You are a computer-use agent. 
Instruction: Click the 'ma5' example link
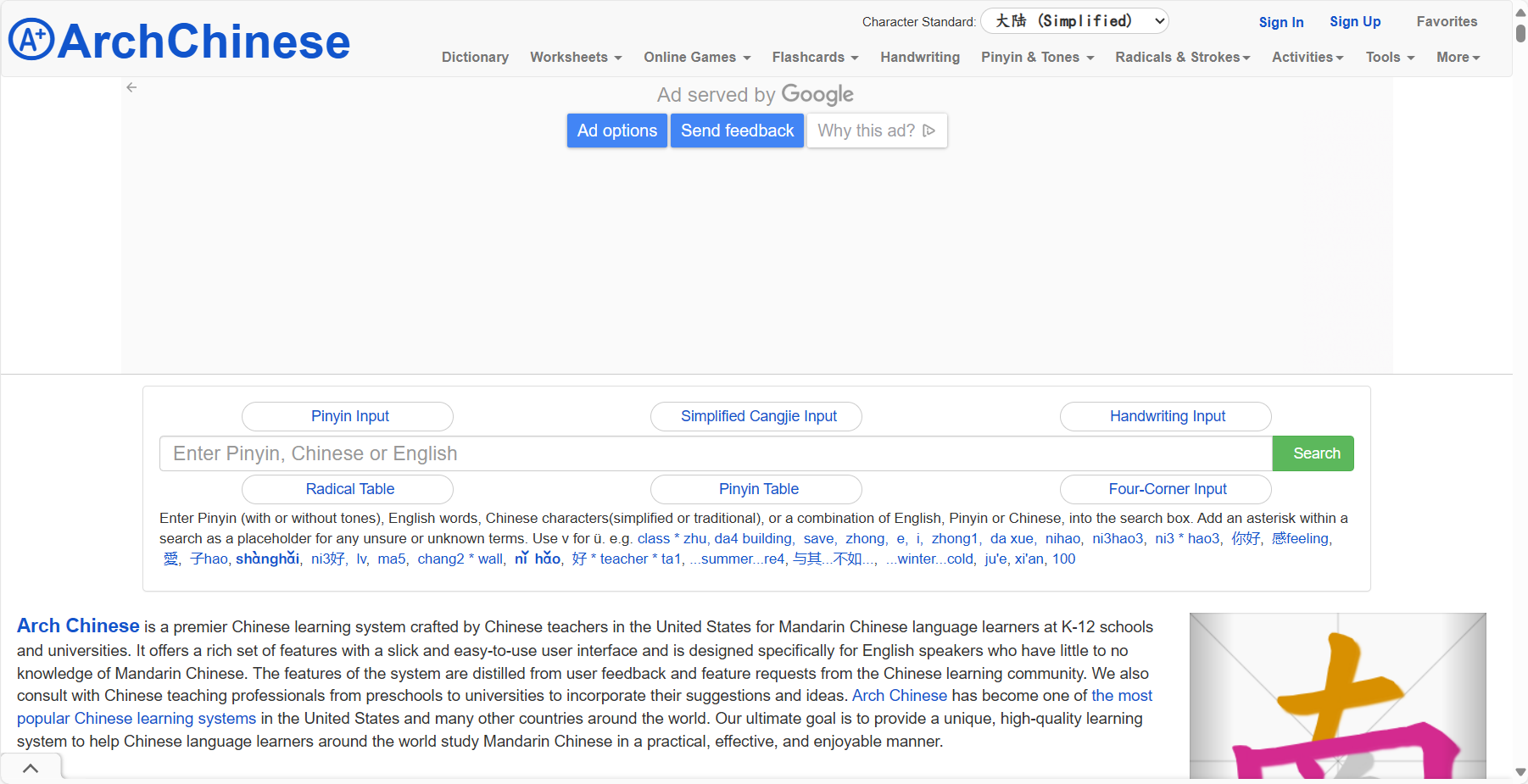click(391, 559)
